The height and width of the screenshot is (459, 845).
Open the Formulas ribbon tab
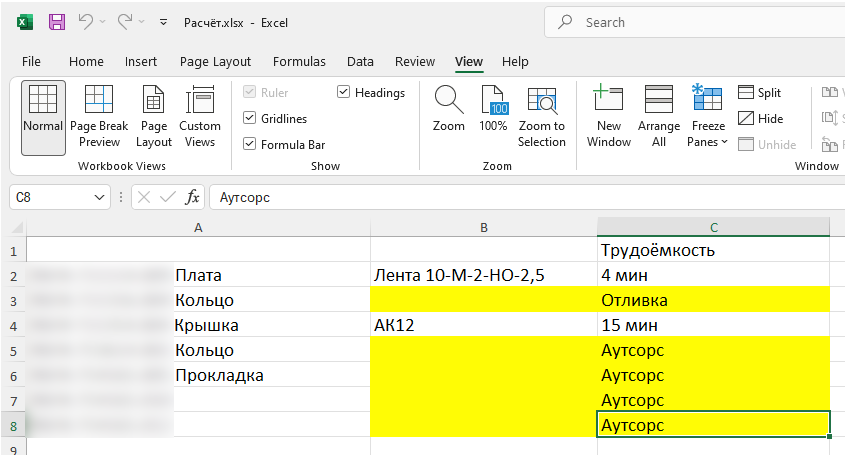click(x=299, y=62)
